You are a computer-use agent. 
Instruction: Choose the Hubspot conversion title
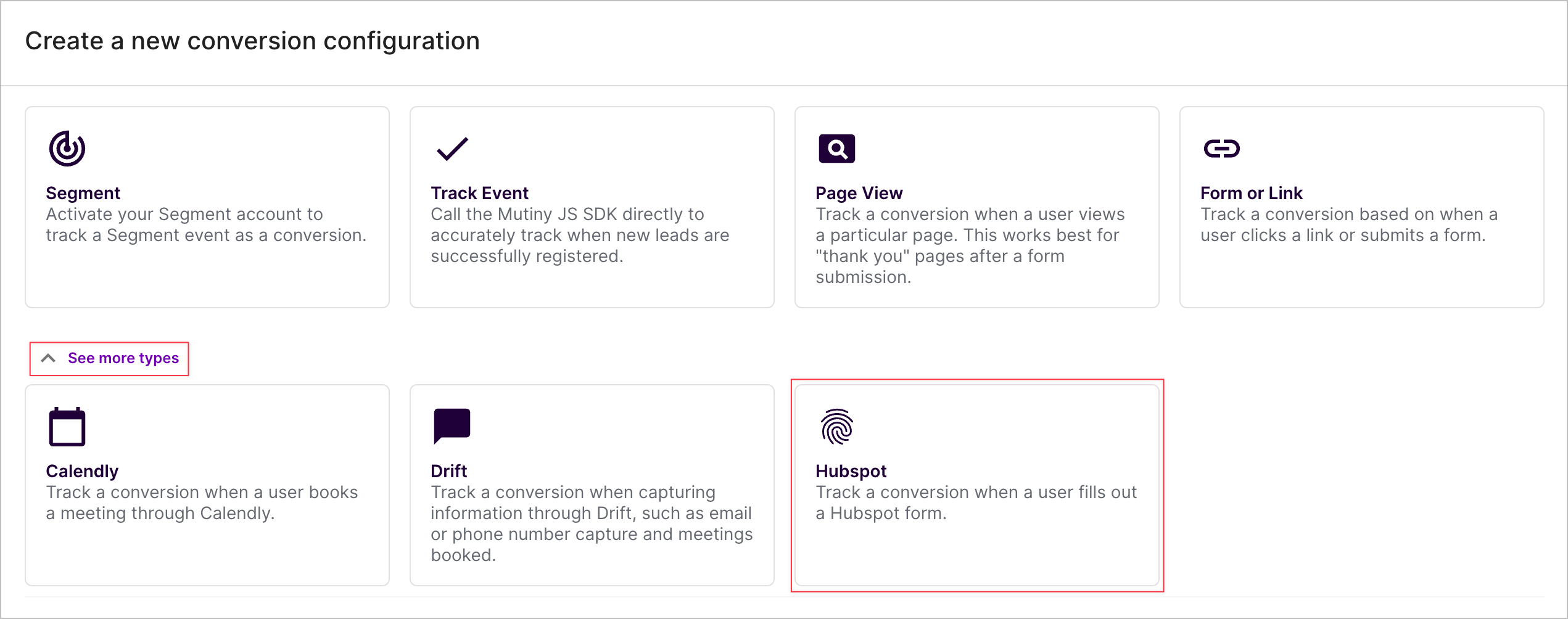point(851,471)
